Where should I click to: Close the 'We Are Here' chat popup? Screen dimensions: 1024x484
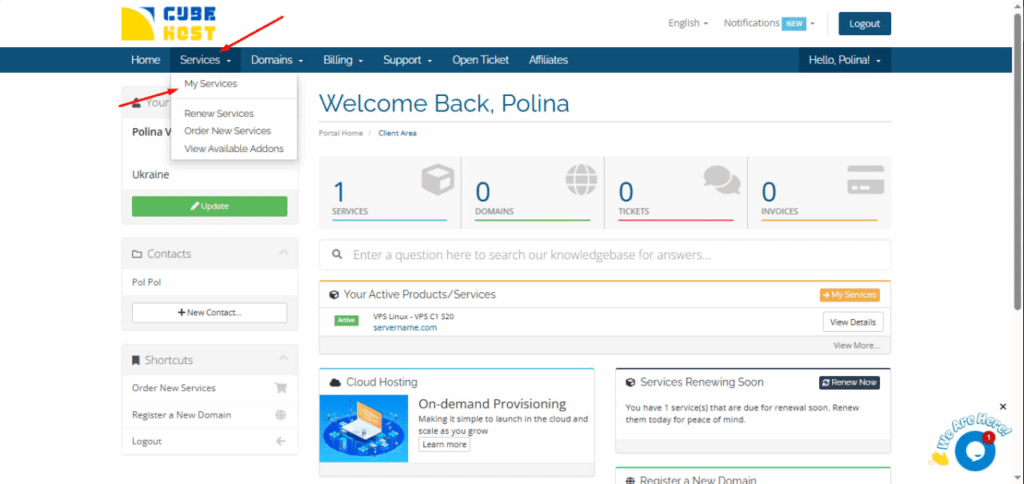click(1003, 407)
